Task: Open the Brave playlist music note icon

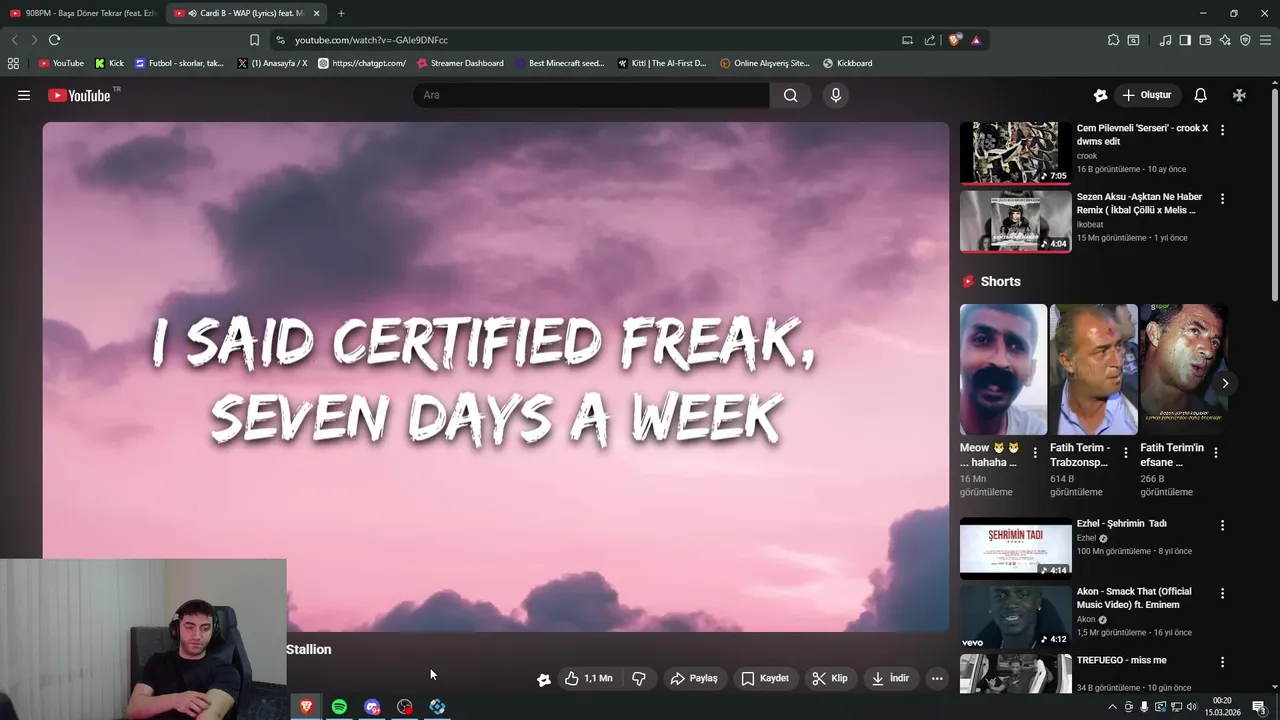Action: point(1165,40)
